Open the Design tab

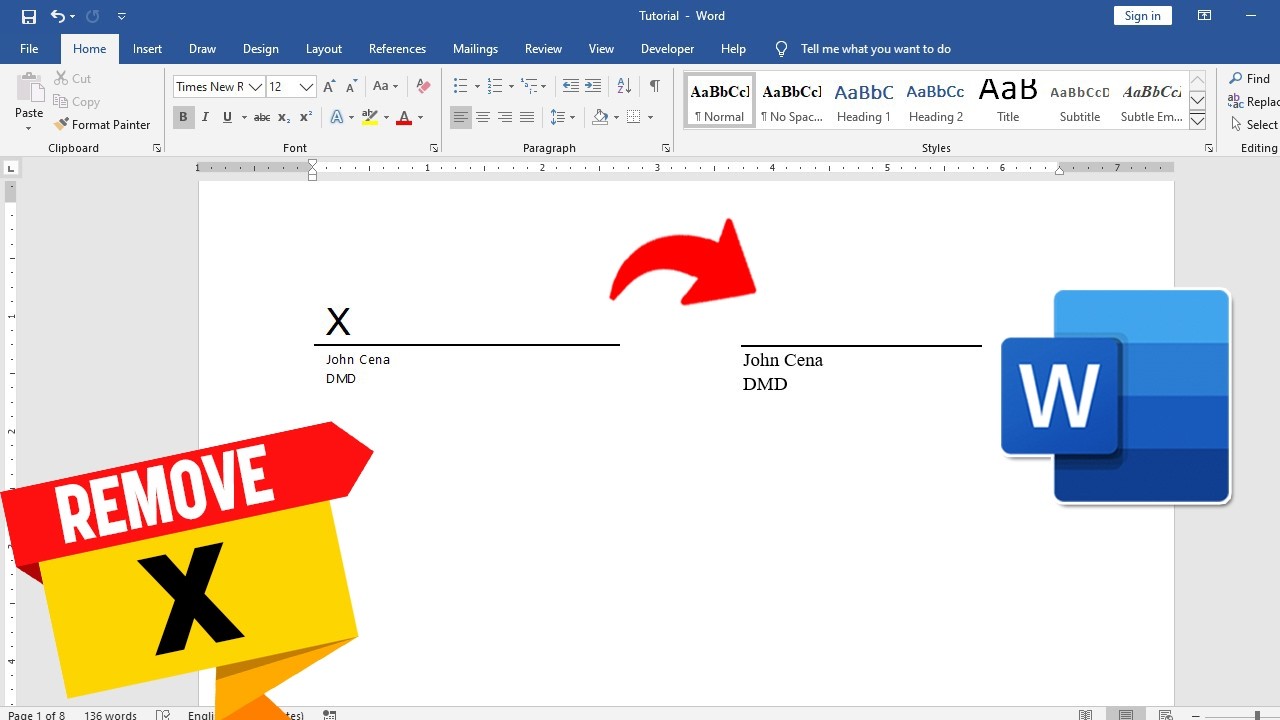[x=261, y=49]
